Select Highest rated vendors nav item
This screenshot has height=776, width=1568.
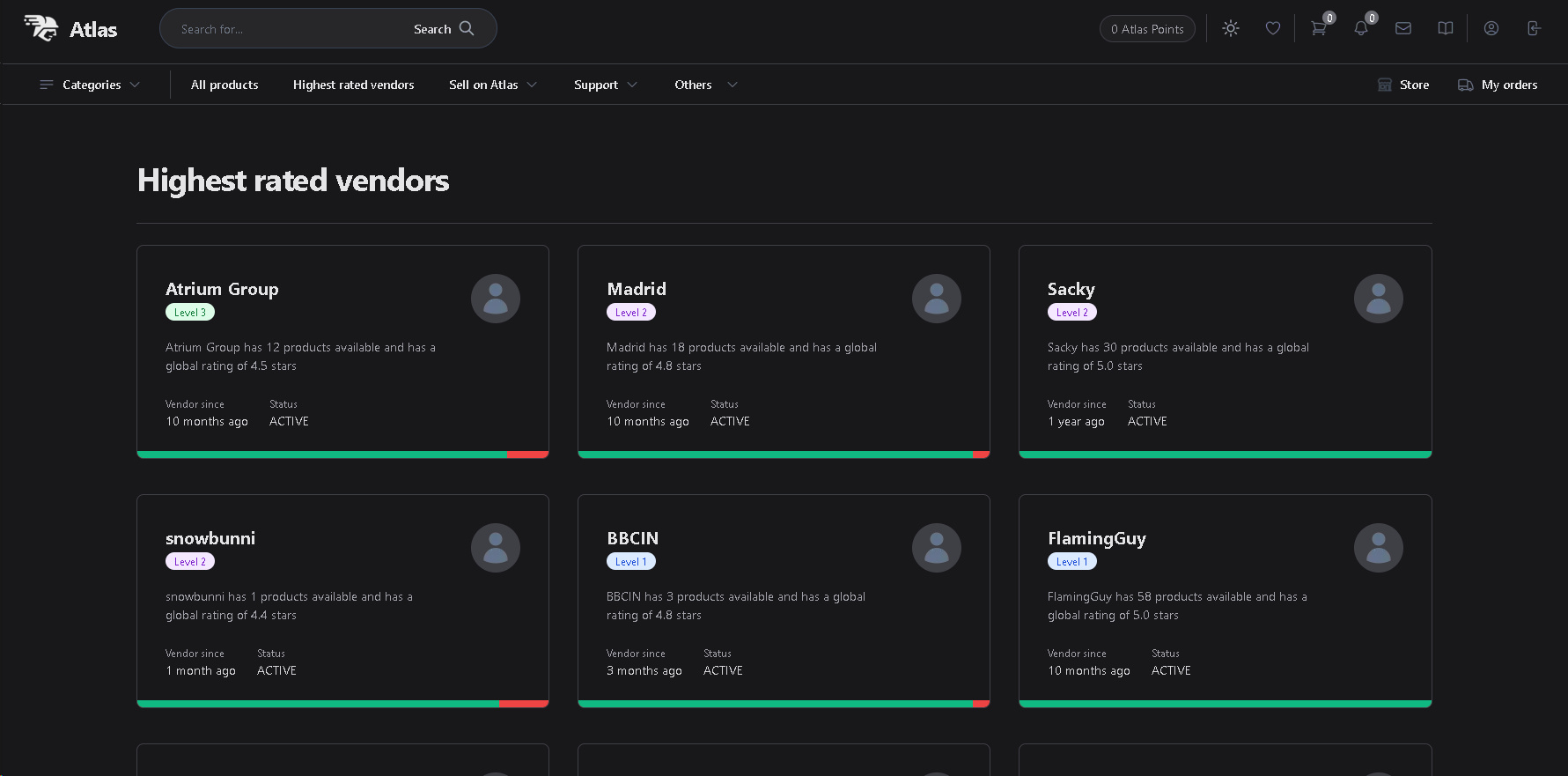click(353, 85)
